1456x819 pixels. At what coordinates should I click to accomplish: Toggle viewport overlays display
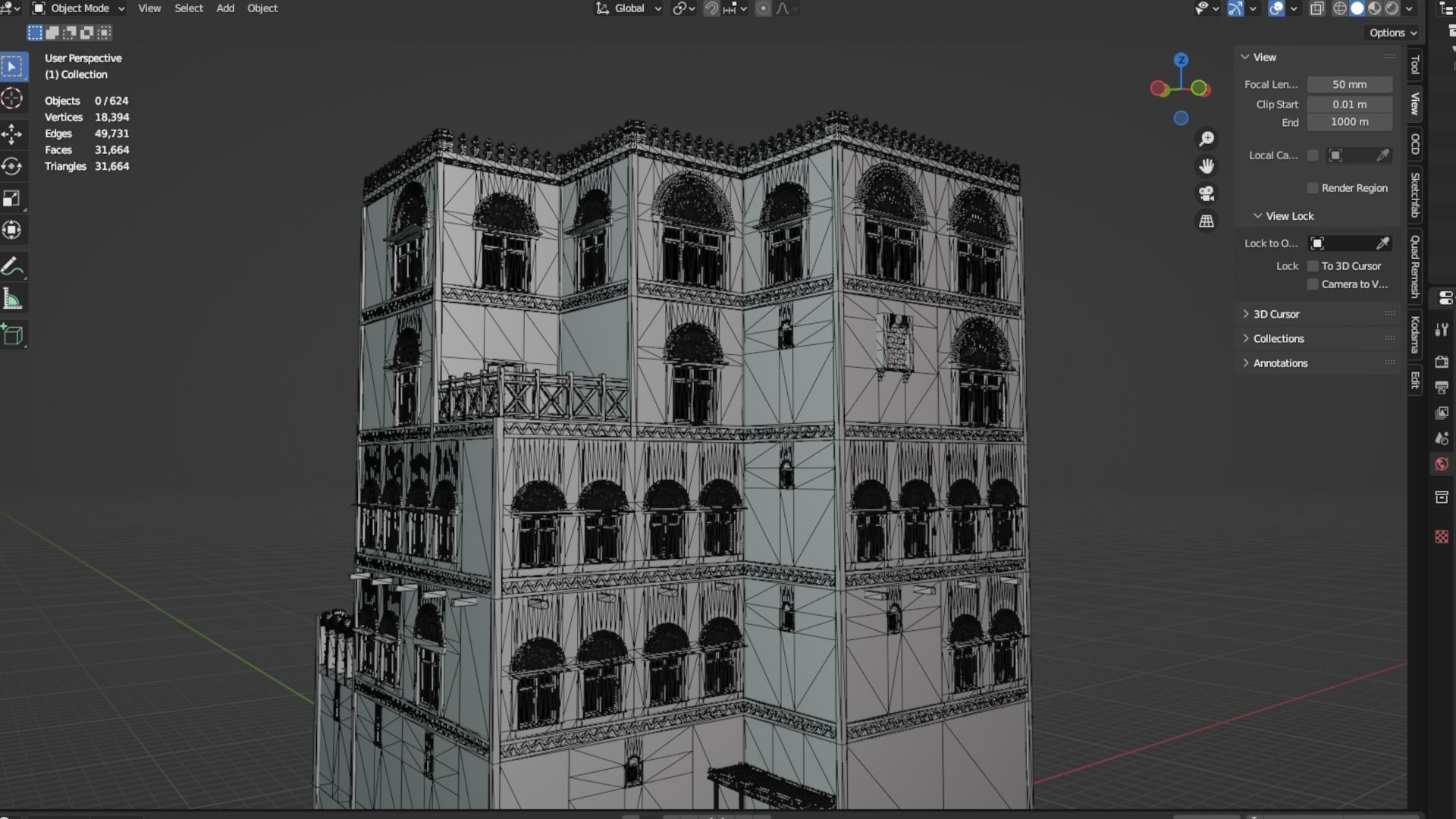coord(1276,8)
